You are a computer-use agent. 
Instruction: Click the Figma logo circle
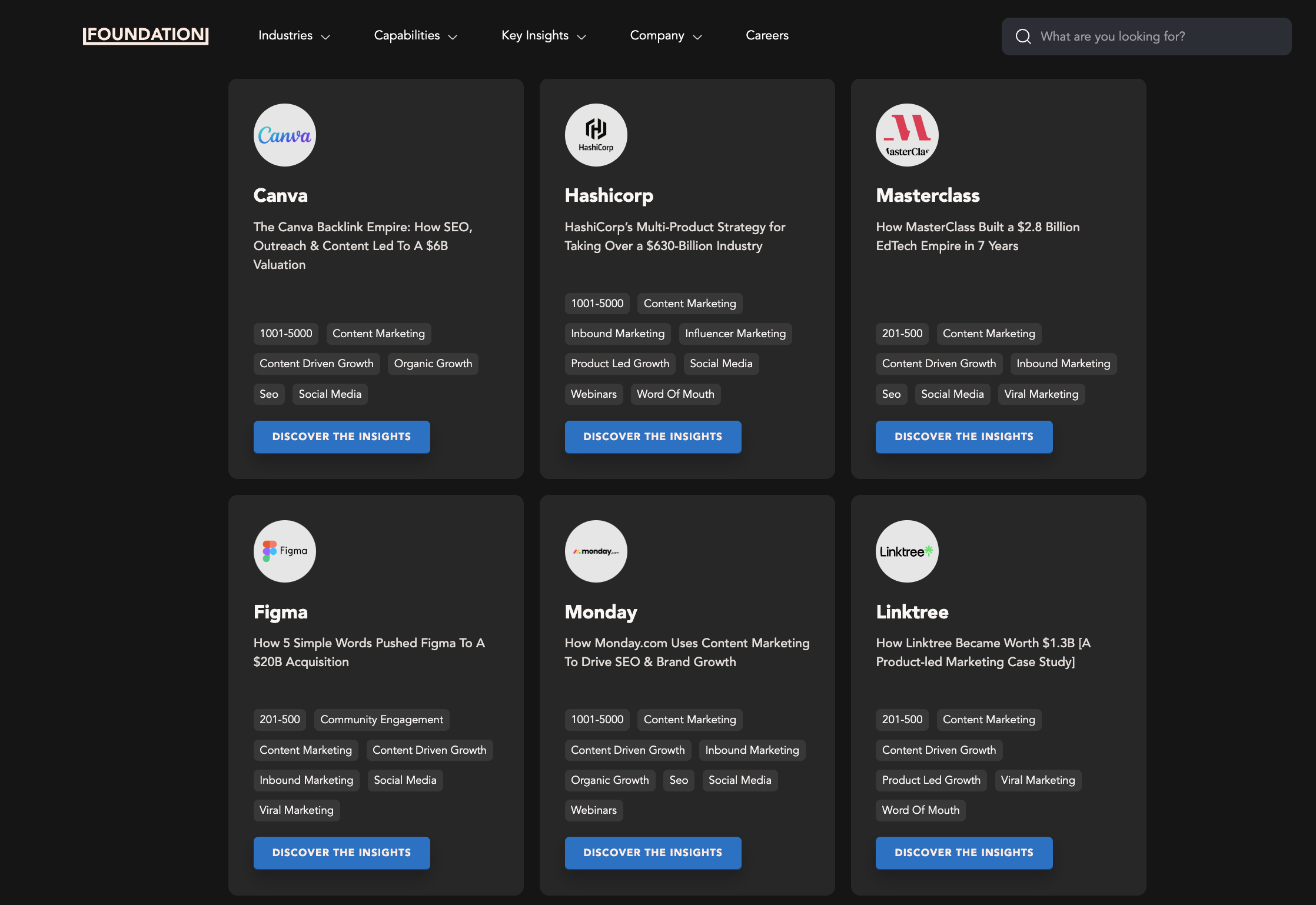pos(285,551)
